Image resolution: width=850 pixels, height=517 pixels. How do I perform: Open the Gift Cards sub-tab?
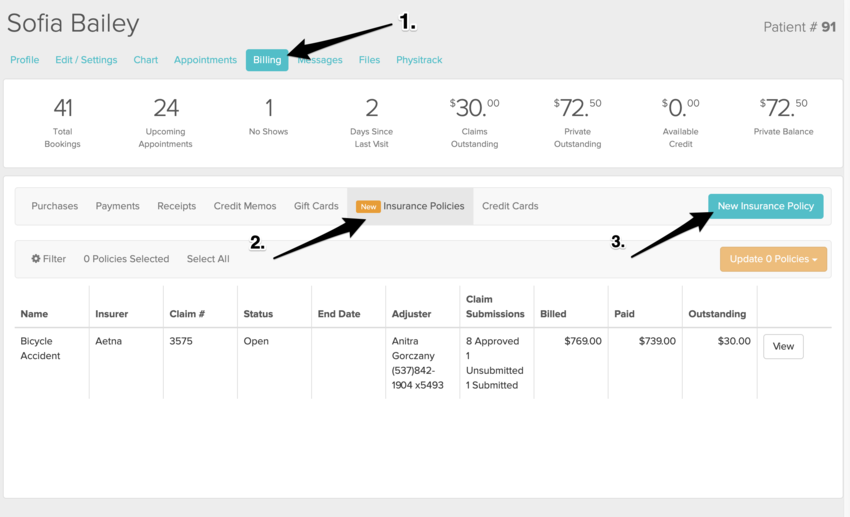pyautogui.click(x=316, y=206)
